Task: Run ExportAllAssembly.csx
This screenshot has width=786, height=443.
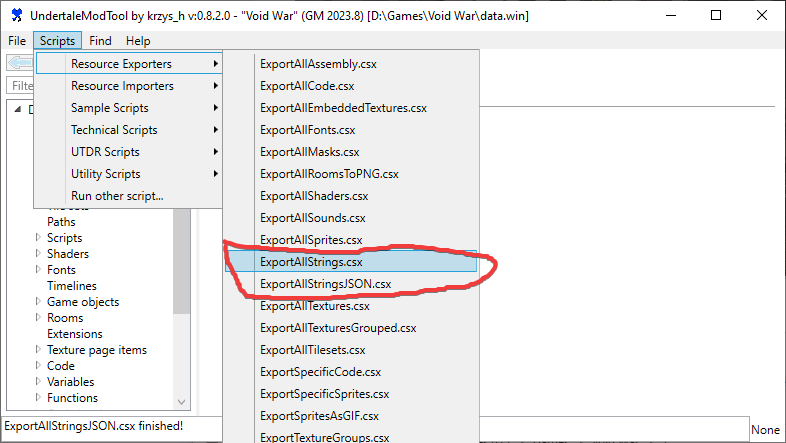Action: 351,64
